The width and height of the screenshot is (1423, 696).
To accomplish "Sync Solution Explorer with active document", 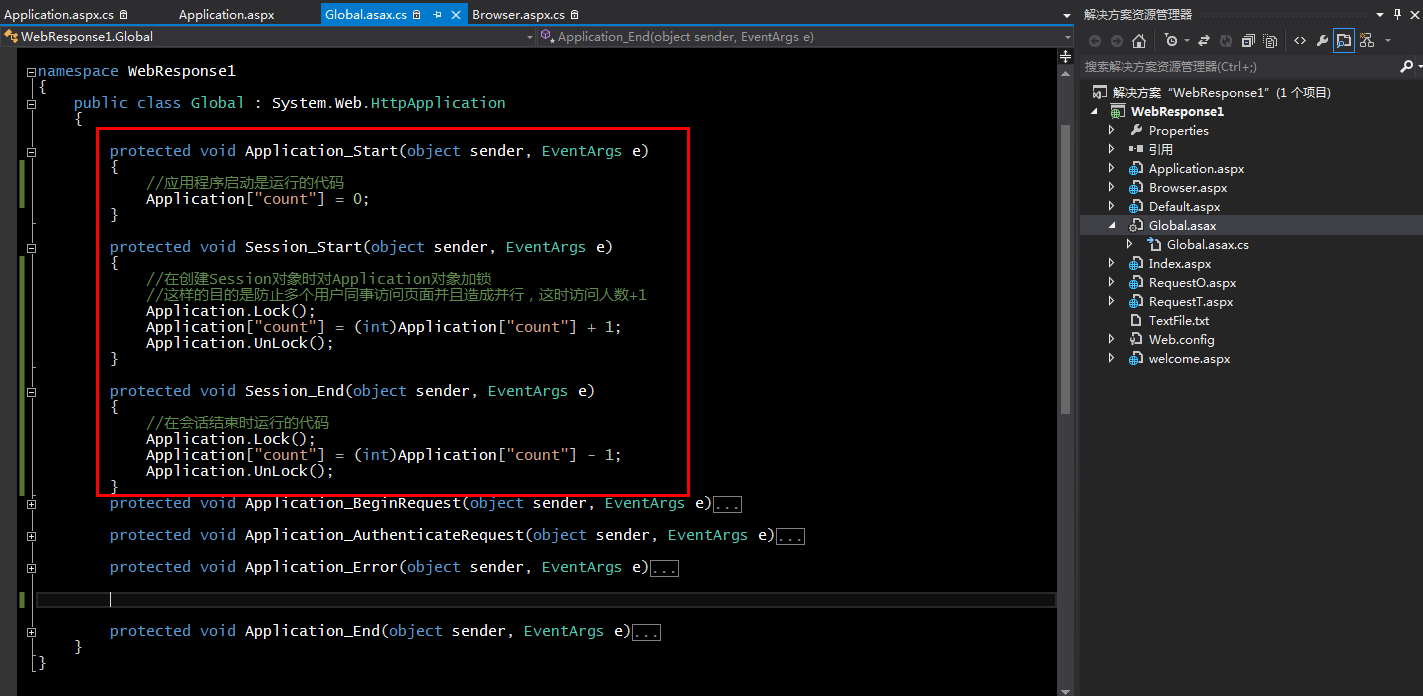I will (1205, 41).
